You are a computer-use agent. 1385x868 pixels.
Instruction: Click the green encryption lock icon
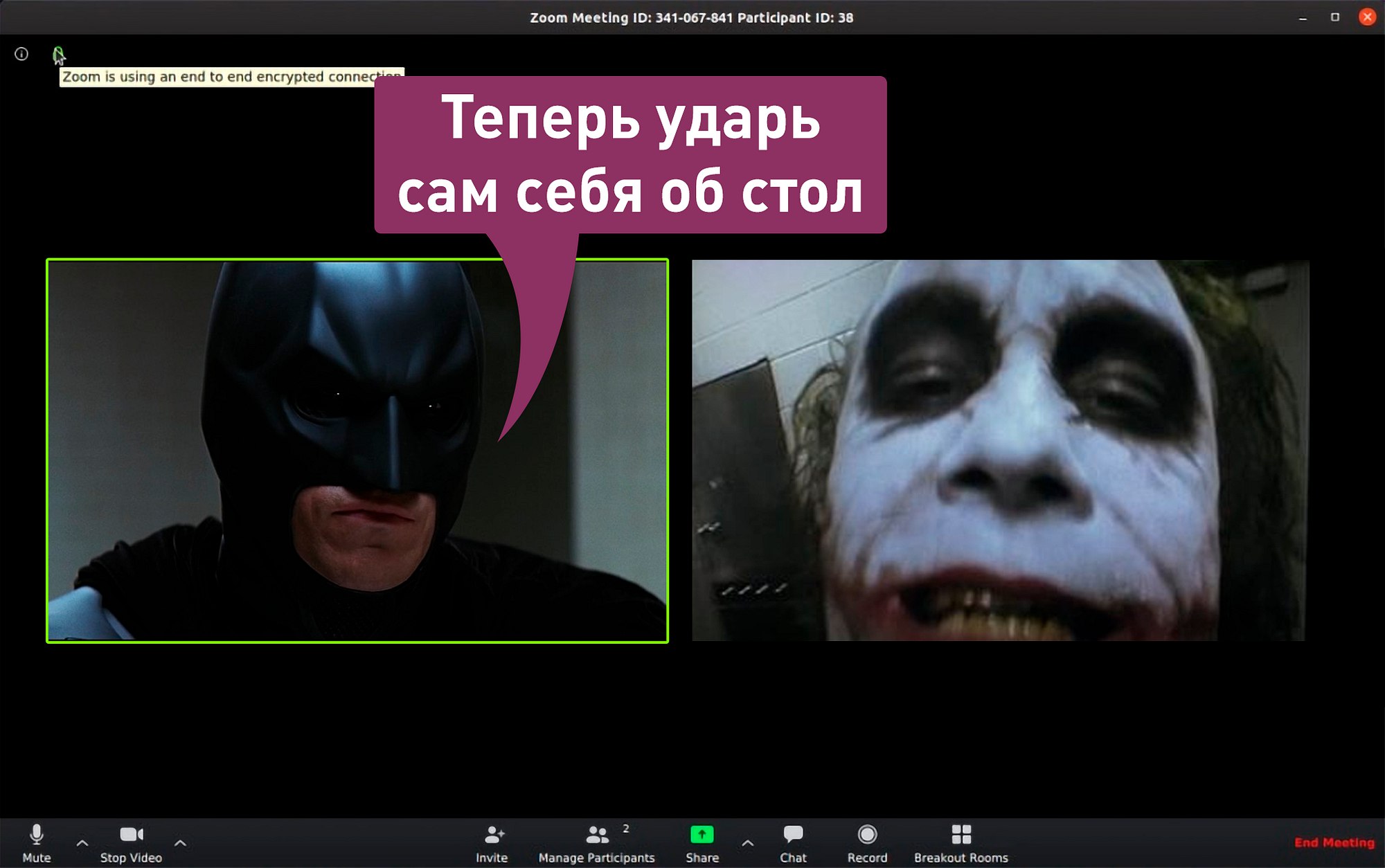(58, 54)
